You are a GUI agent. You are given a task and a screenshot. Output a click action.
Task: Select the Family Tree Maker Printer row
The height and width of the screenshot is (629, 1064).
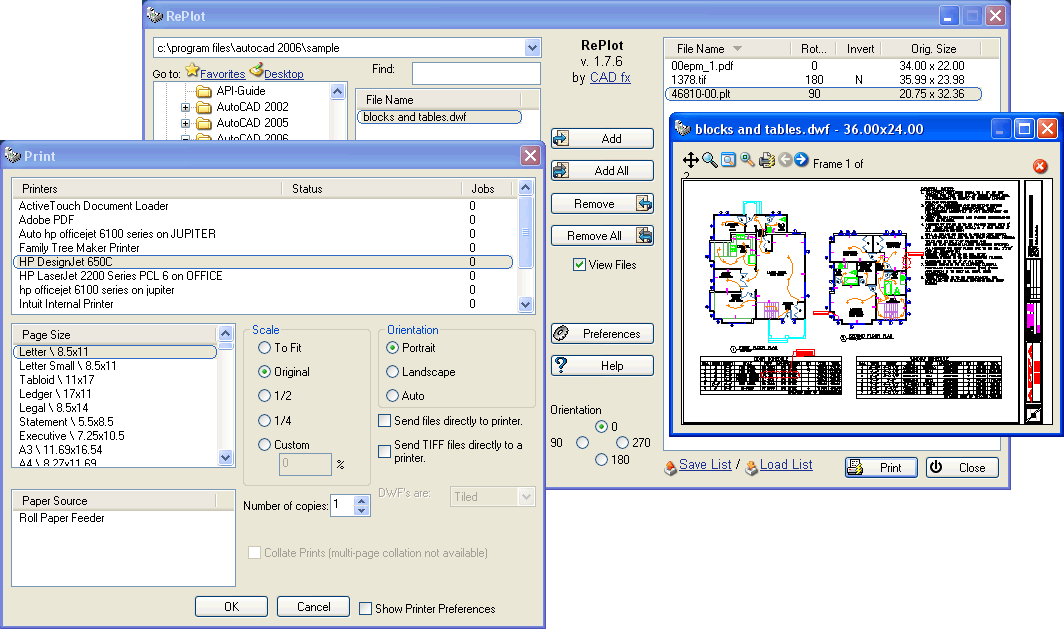tap(263, 248)
